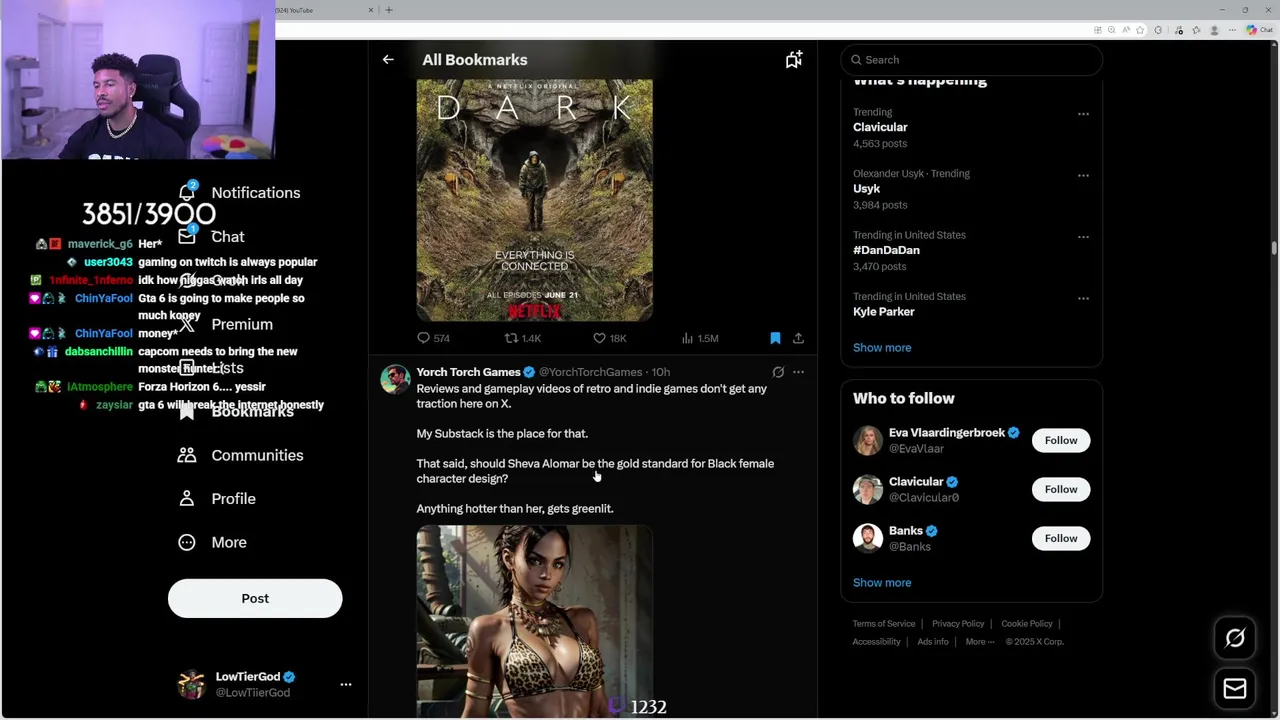Open the Grok icon on Yorch Torch Games post
The image size is (1280, 720).
[x=778, y=372]
